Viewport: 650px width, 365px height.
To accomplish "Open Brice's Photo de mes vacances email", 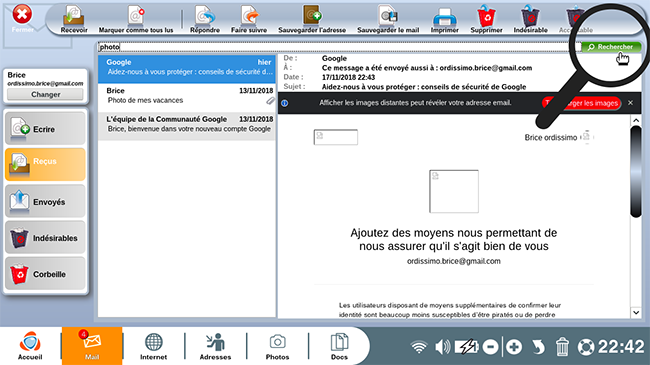I will pos(187,97).
